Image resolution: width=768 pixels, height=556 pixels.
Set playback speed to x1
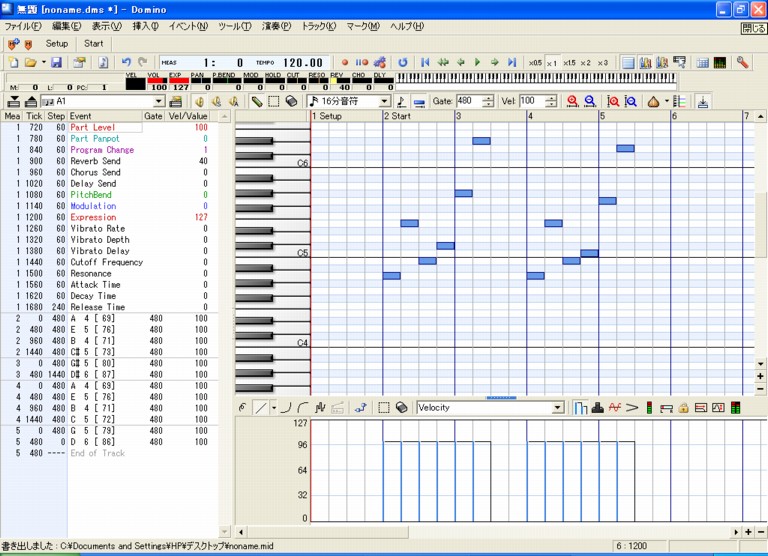pyautogui.click(x=552, y=63)
